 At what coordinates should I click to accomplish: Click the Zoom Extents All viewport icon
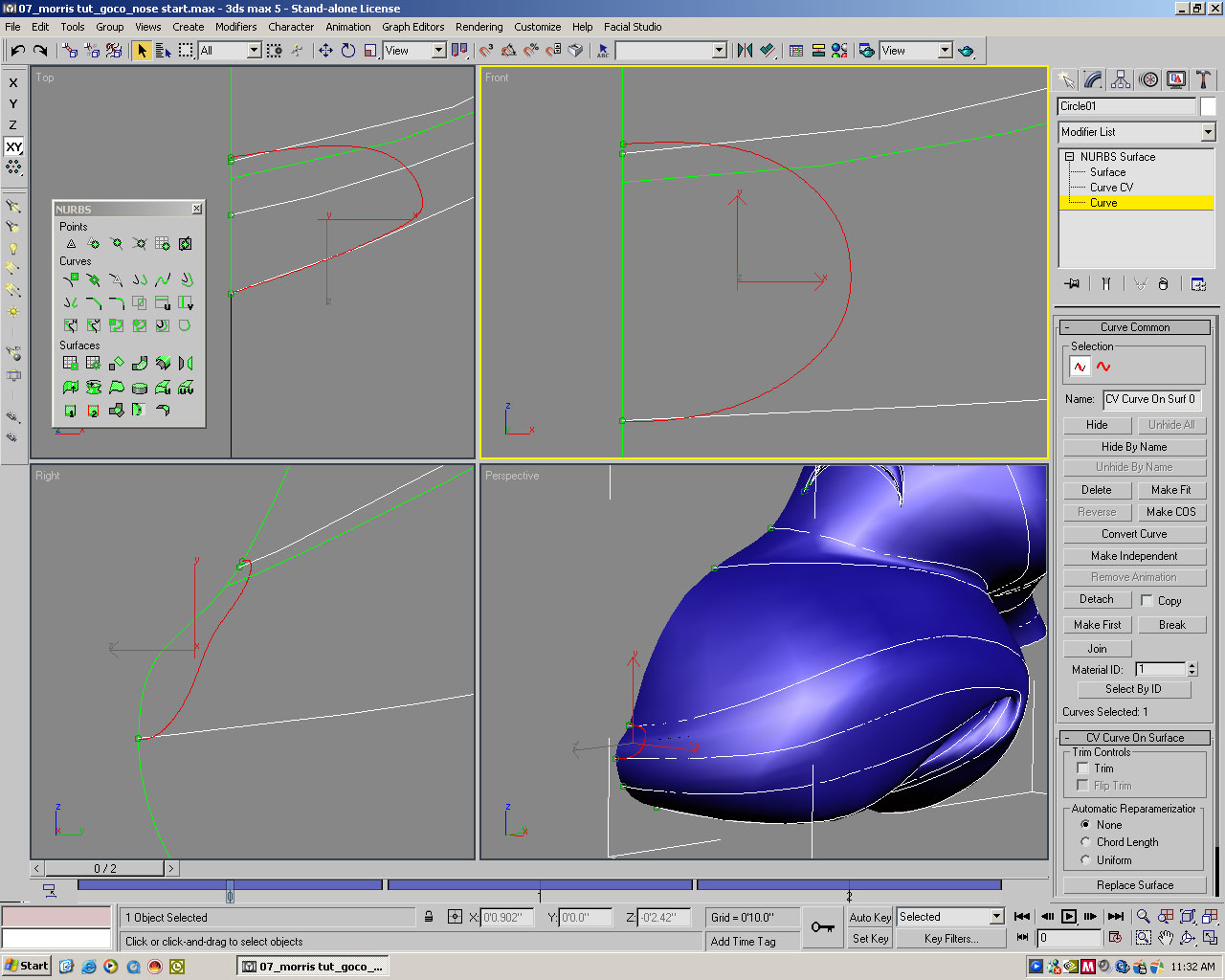coord(1210,916)
